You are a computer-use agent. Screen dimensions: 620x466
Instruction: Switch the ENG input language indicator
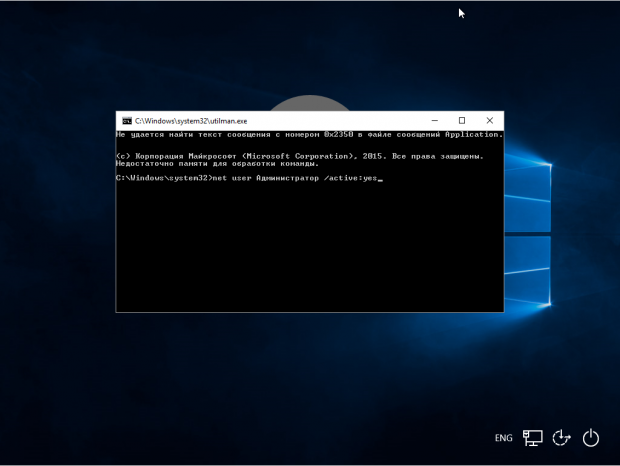(x=503, y=438)
